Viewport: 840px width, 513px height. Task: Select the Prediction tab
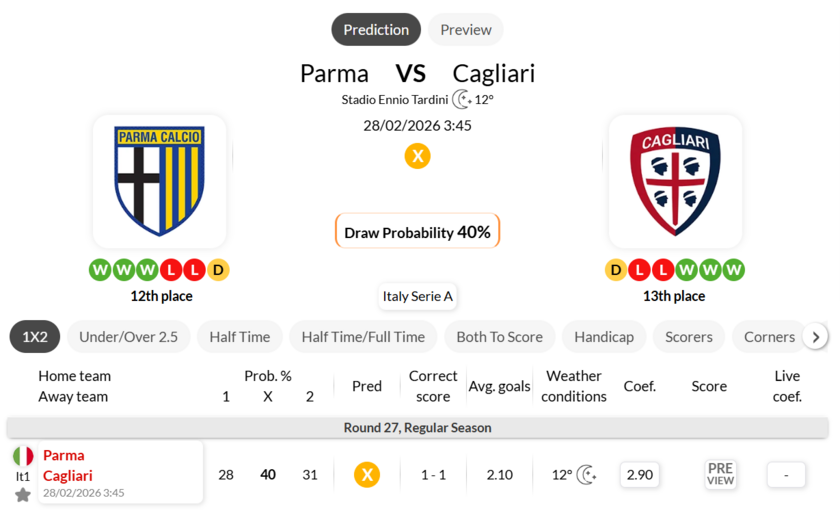(x=376, y=30)
